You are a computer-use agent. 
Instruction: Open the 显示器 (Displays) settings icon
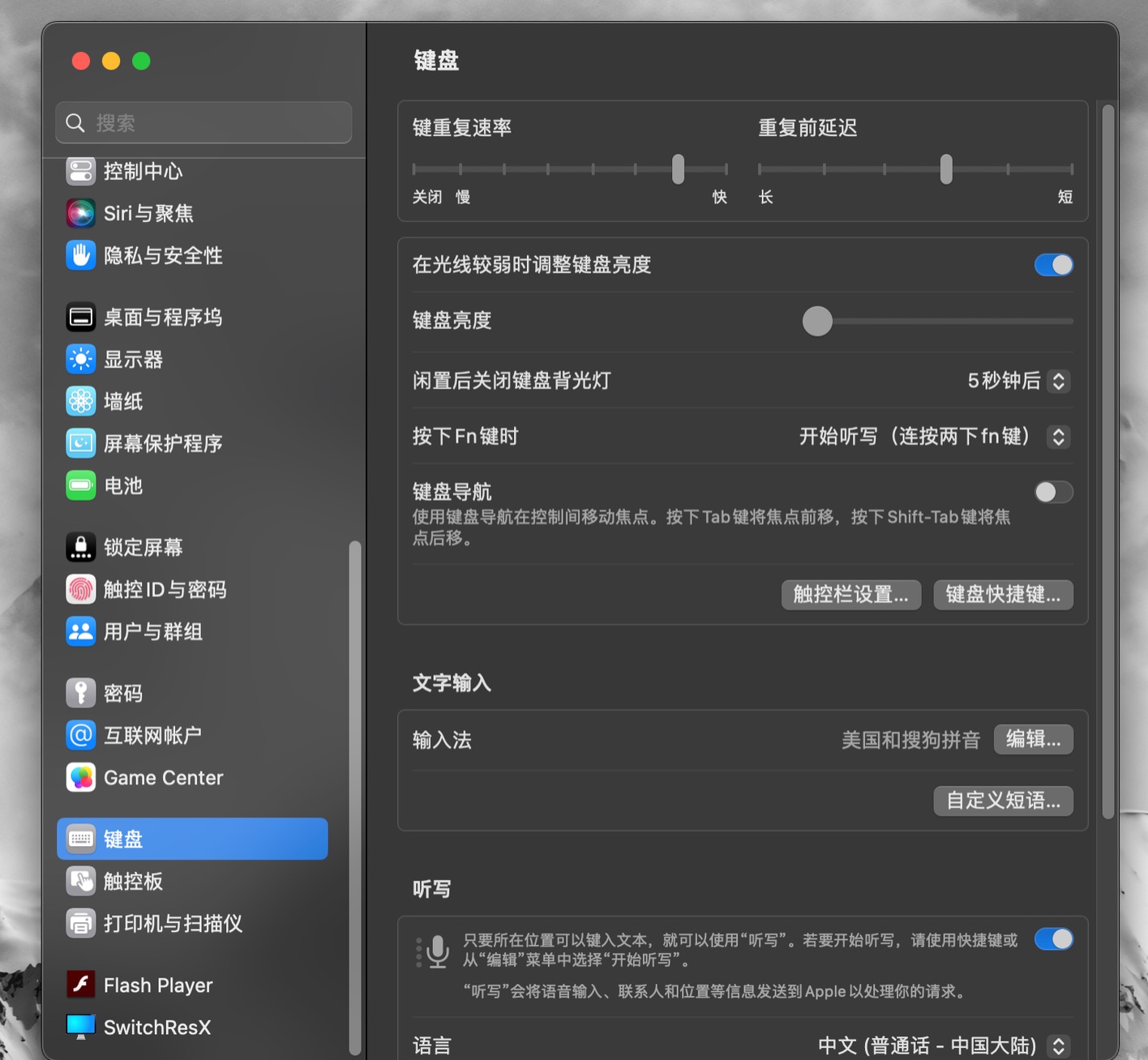[x=81, y=359]
